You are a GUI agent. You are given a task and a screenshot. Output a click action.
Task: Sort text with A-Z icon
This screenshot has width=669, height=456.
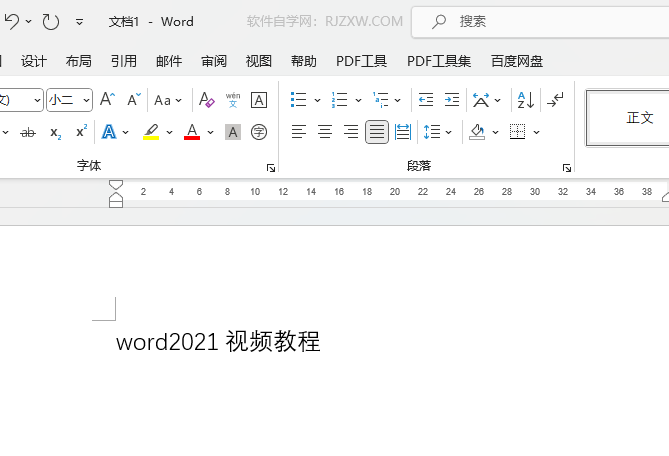coord(526,100)
